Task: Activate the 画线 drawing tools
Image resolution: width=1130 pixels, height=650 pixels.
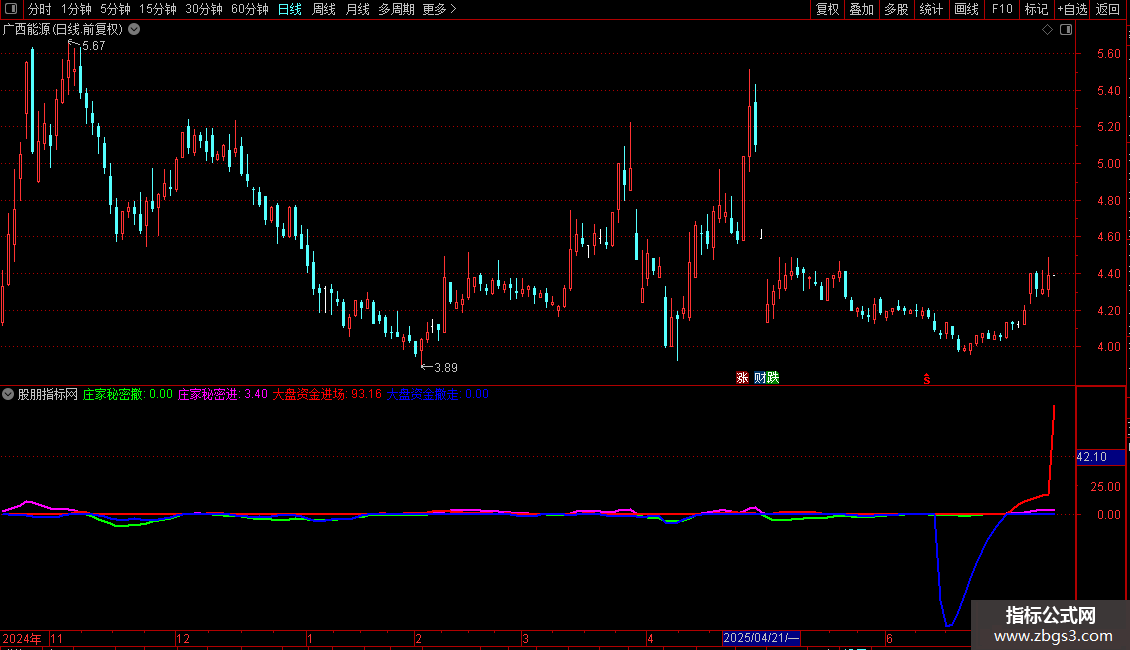Action: tap(966, 9)
